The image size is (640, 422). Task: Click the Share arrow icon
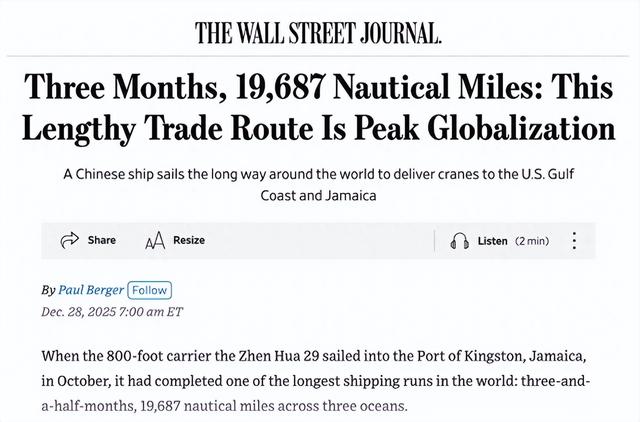(x=70, y=240)
